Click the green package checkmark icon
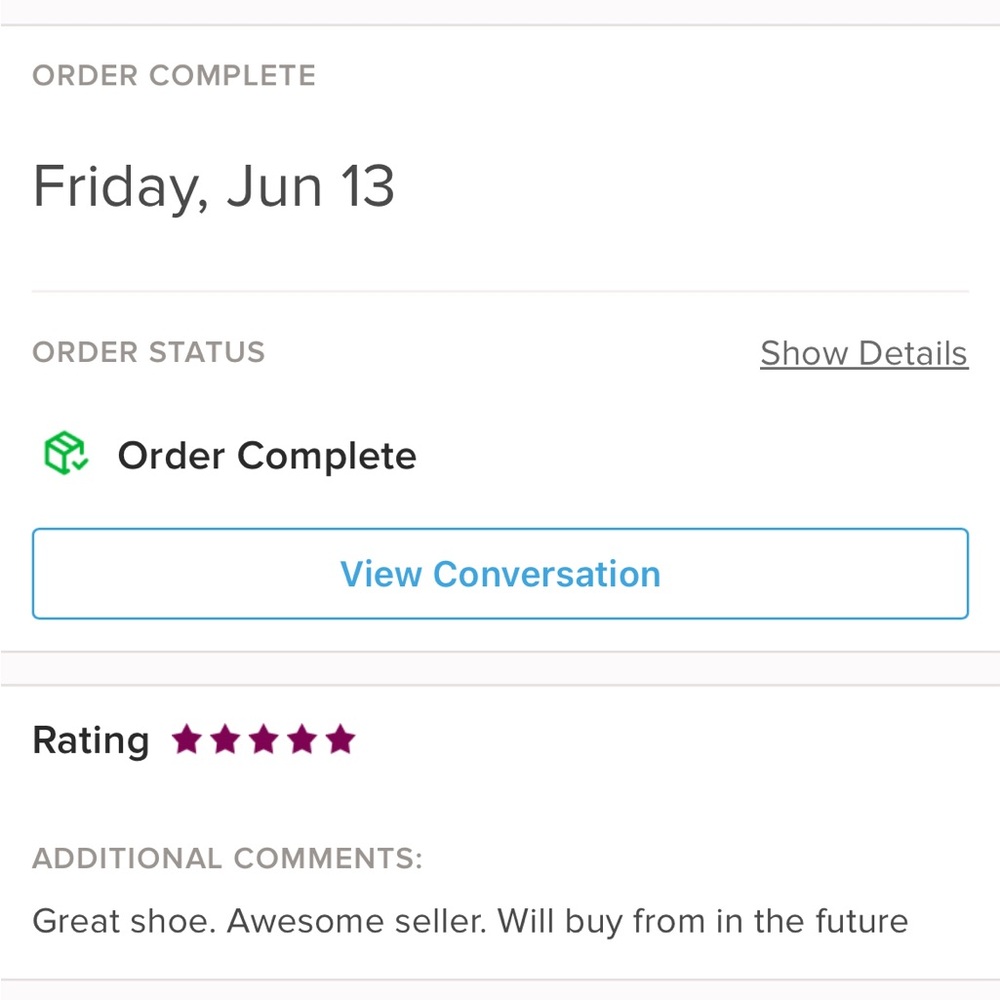The width and height of the screenshot is (1000, 1000). coord(66,453)
